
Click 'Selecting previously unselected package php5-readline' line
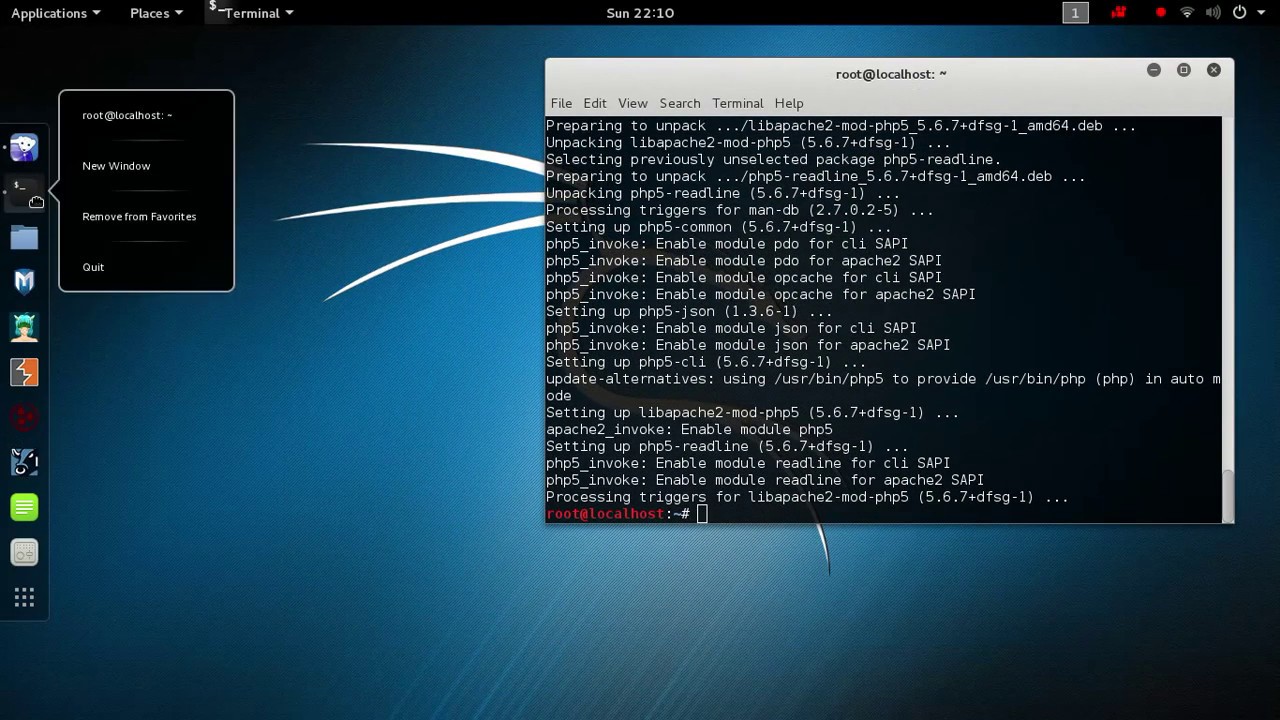773,160
